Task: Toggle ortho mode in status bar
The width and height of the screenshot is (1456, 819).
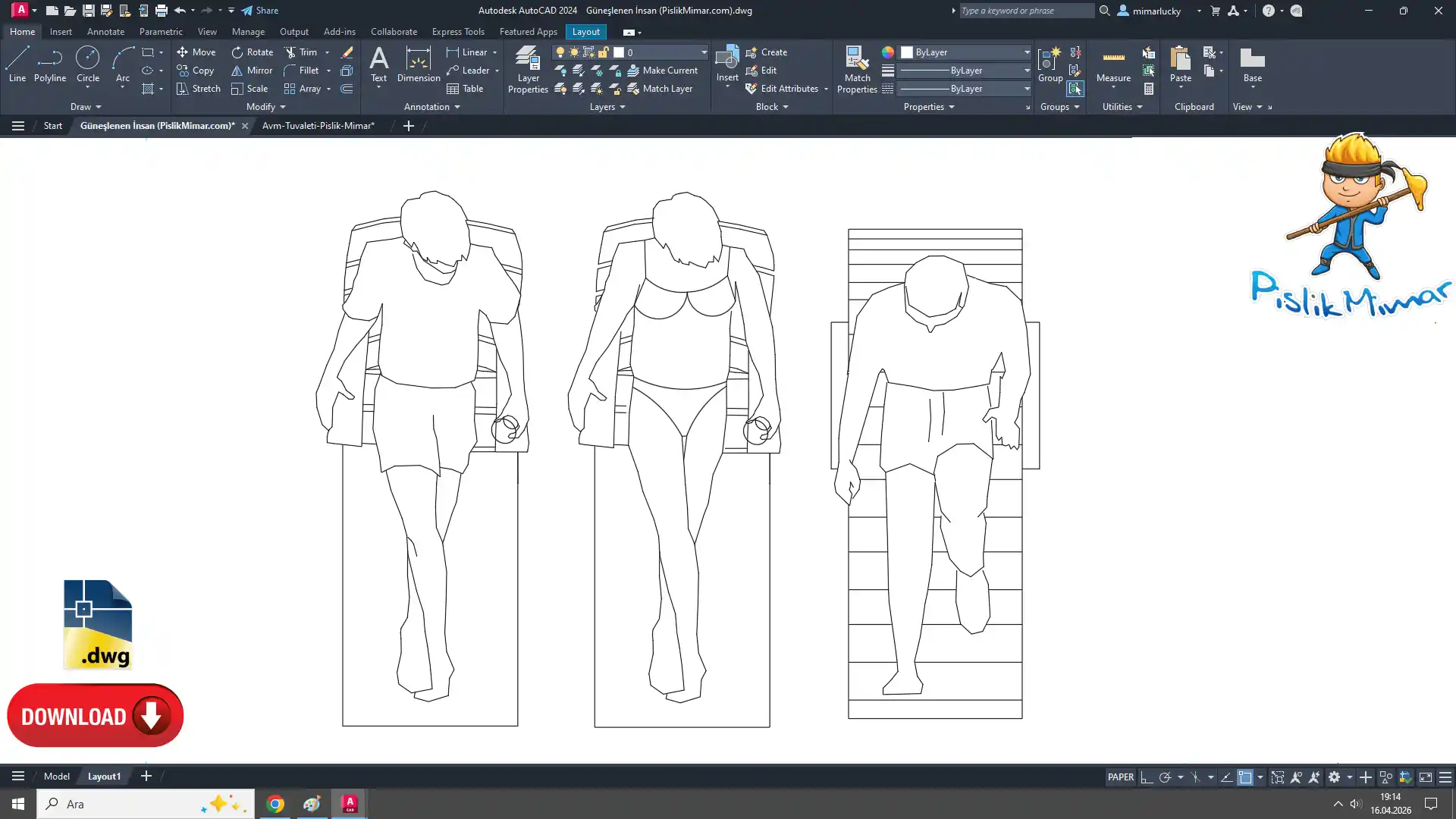Action: pos(1147,777)
